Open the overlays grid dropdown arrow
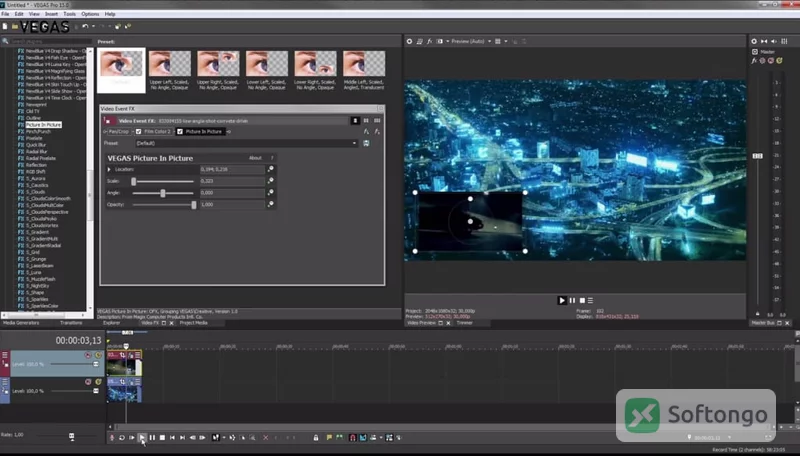This screenshot has height=456, width=800. pos(506,41)
